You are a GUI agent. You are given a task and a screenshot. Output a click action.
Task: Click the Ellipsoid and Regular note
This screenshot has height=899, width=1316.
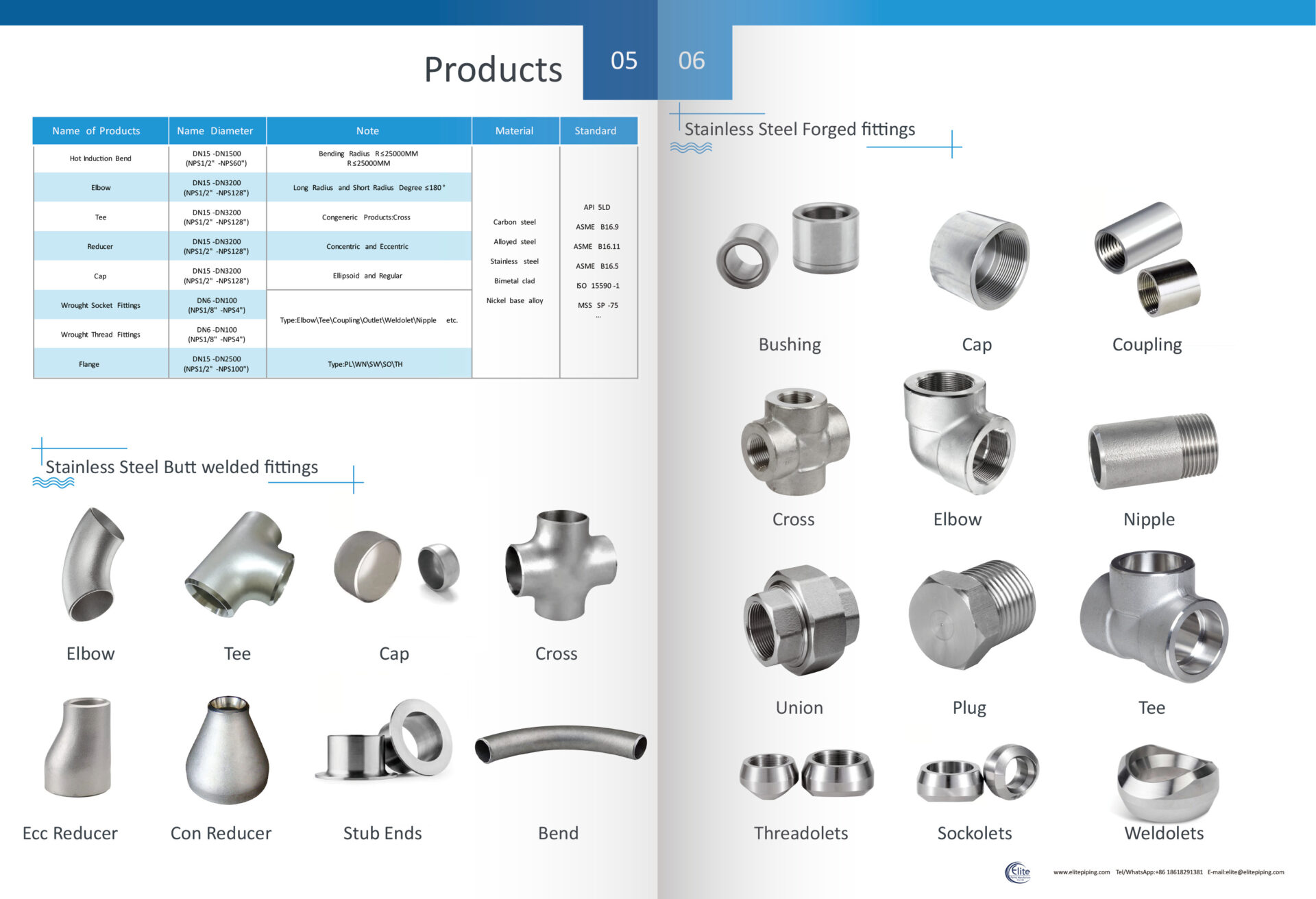point(369,276)
